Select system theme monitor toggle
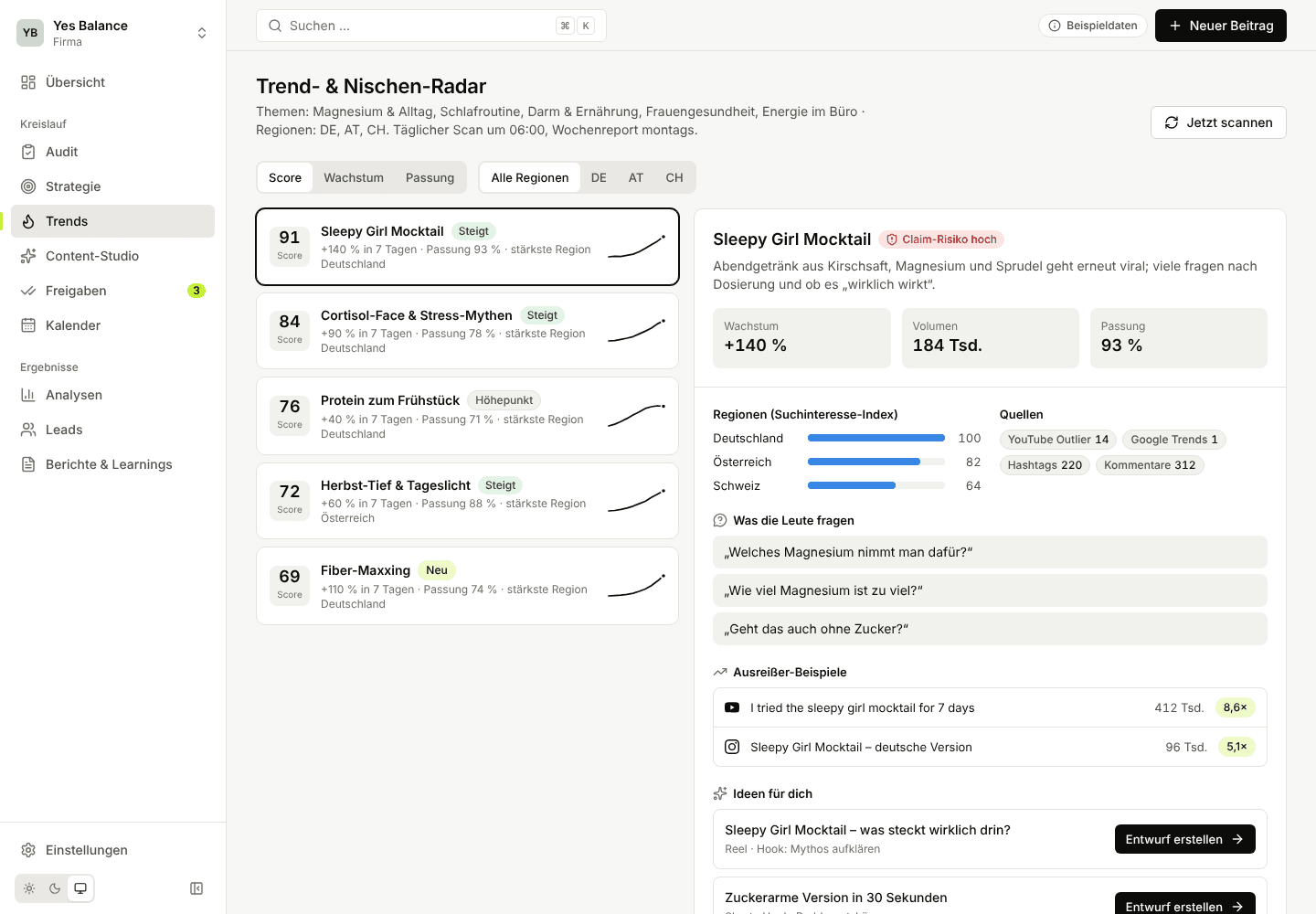1316x914 pixels. pos(80,888)
